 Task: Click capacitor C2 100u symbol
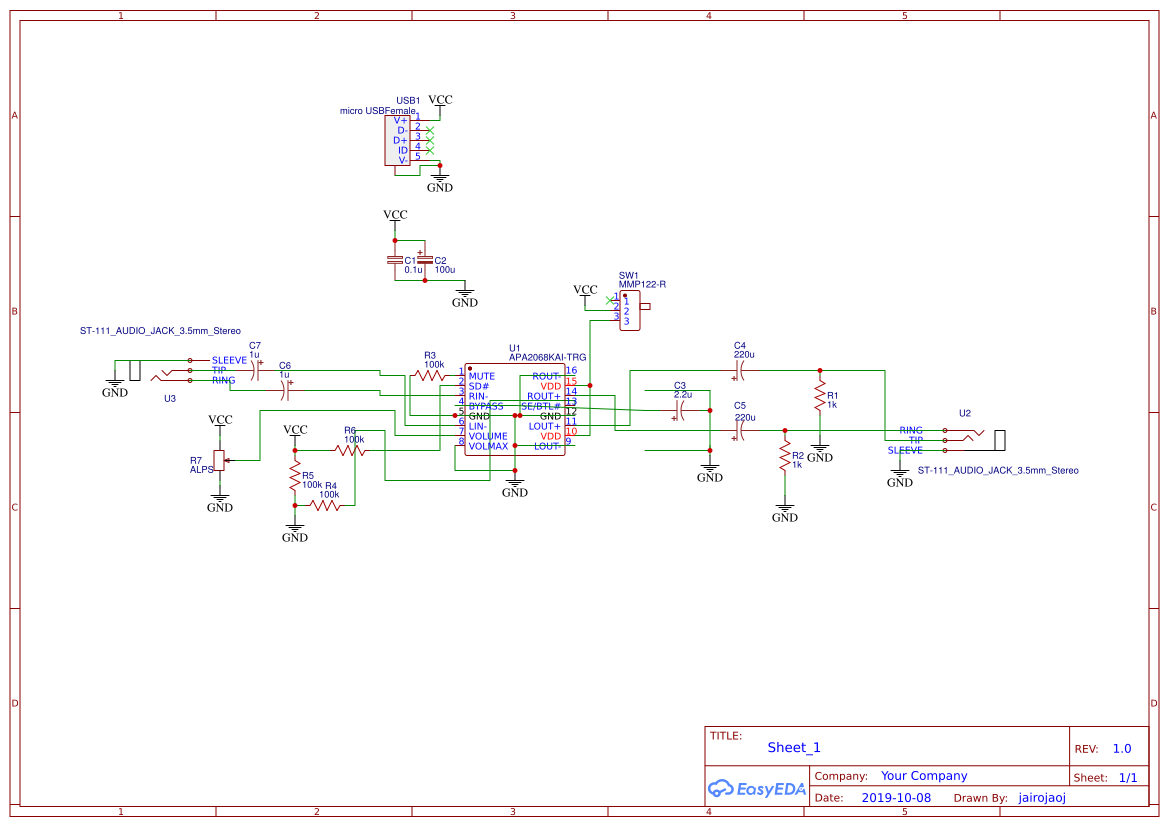(x=425, y=260)
